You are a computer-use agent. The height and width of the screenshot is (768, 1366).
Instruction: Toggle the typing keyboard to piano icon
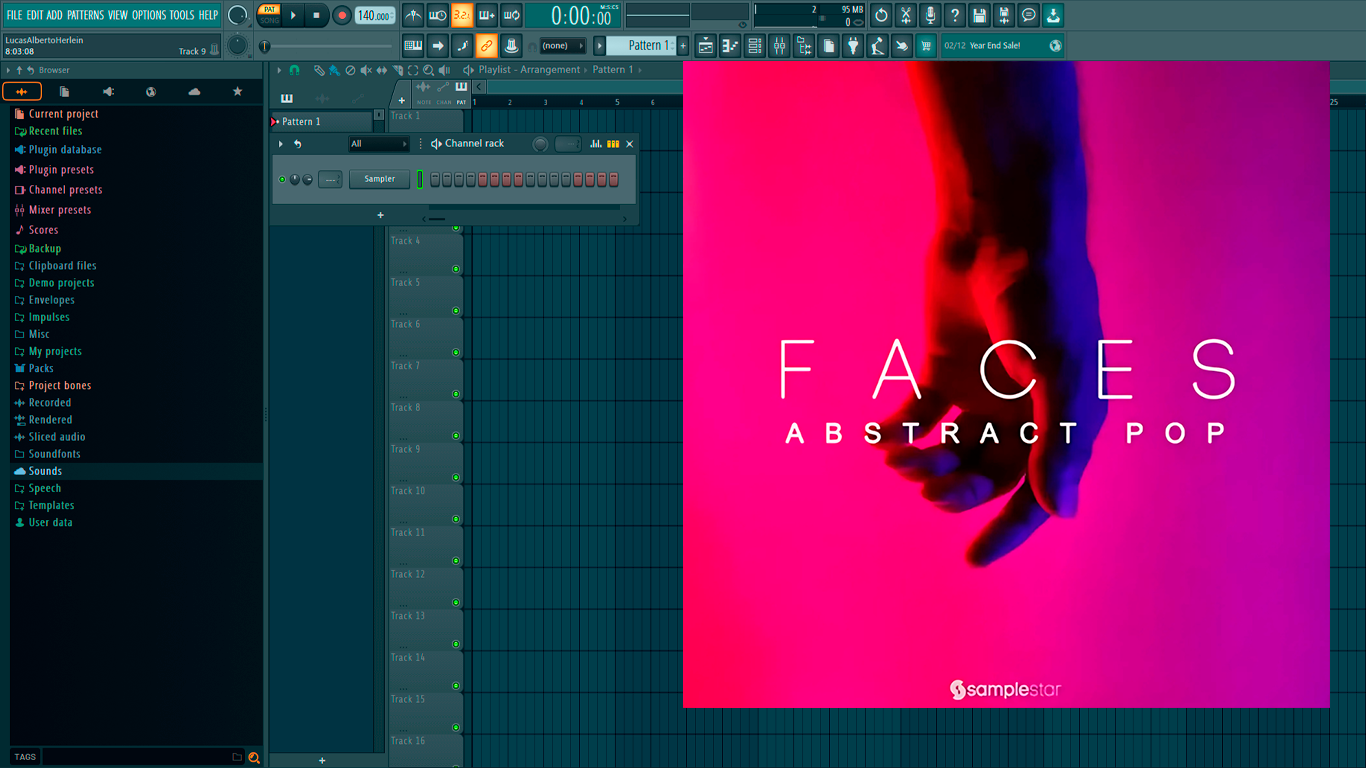coord(413,45)
